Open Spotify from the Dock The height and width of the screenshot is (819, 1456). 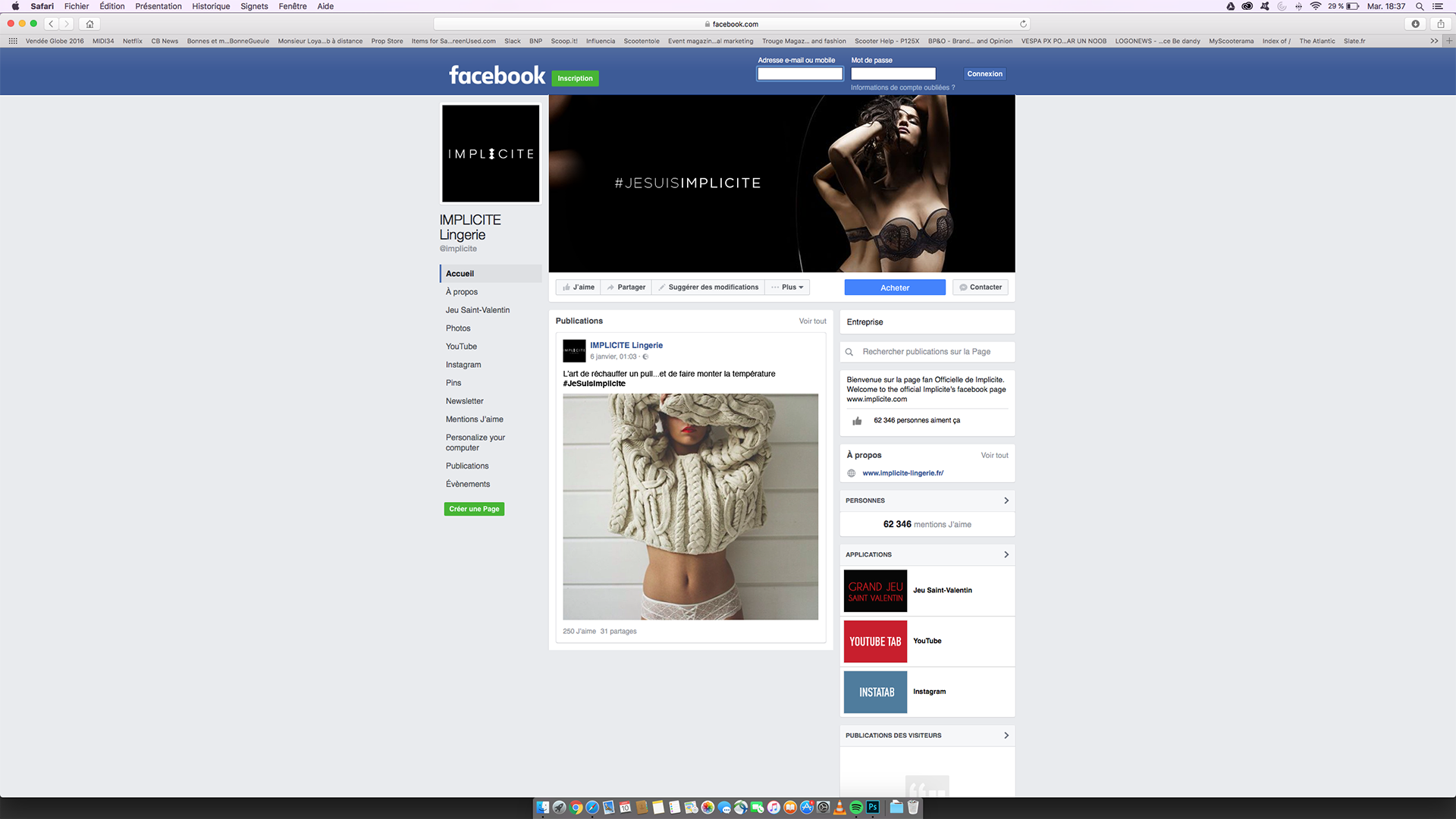856,807
